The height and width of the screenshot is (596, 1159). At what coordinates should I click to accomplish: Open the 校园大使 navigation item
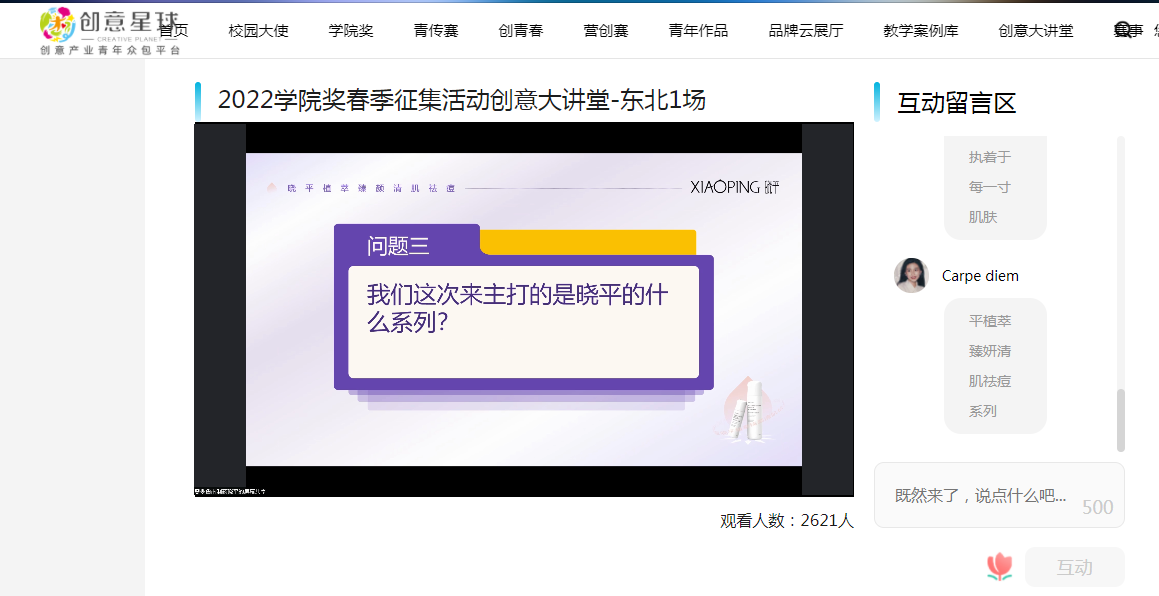click(x=258, y=30)
